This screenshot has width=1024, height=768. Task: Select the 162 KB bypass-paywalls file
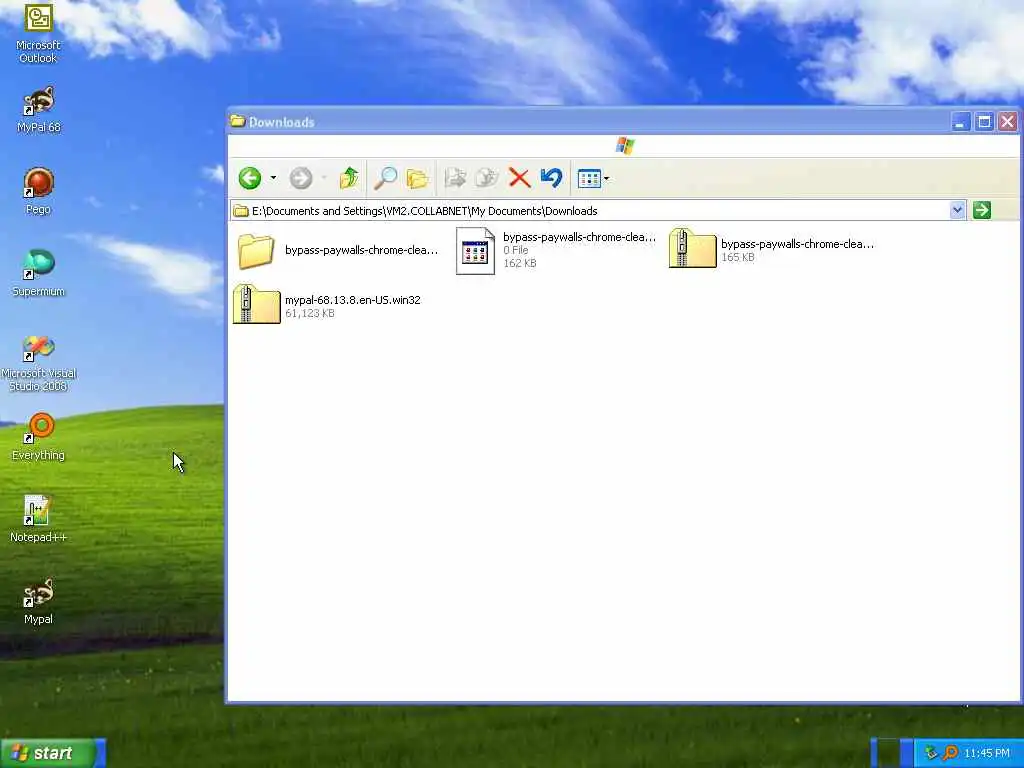tap(556, 251)
